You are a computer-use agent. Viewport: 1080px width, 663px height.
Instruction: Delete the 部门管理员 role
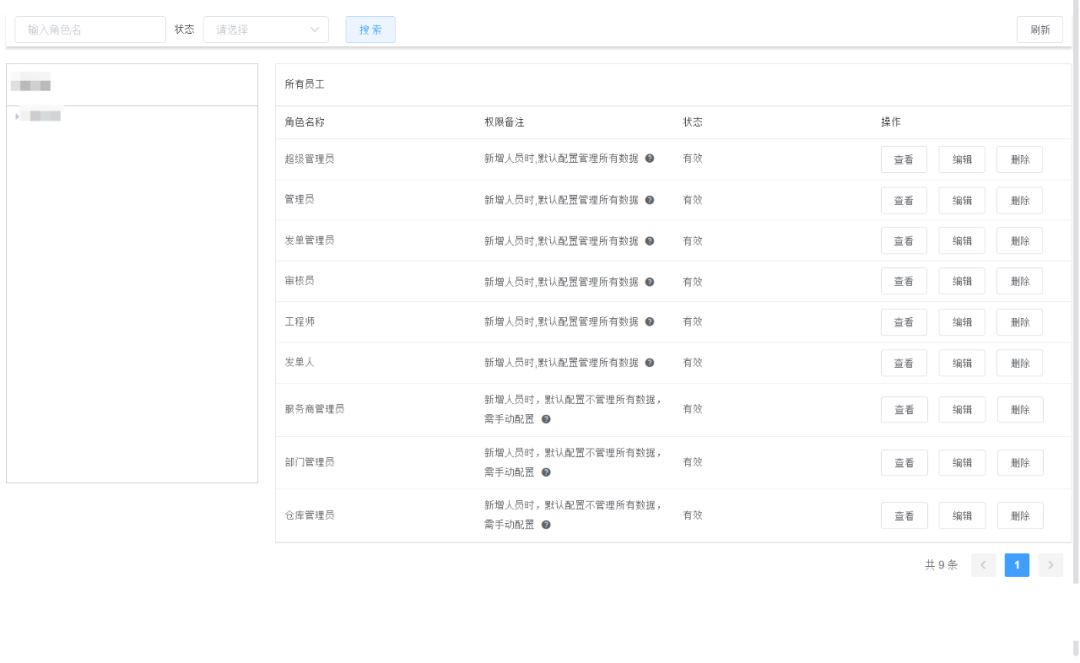tap(1020, 463)
